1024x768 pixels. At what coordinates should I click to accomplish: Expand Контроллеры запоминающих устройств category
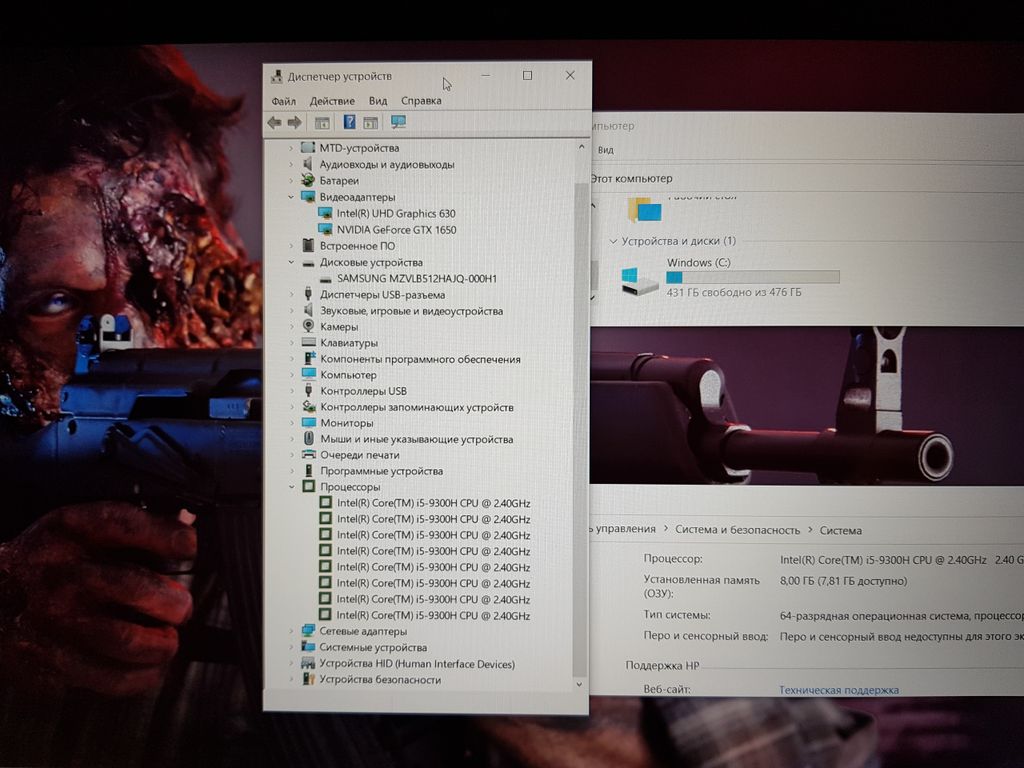click(x=291, y=407)
